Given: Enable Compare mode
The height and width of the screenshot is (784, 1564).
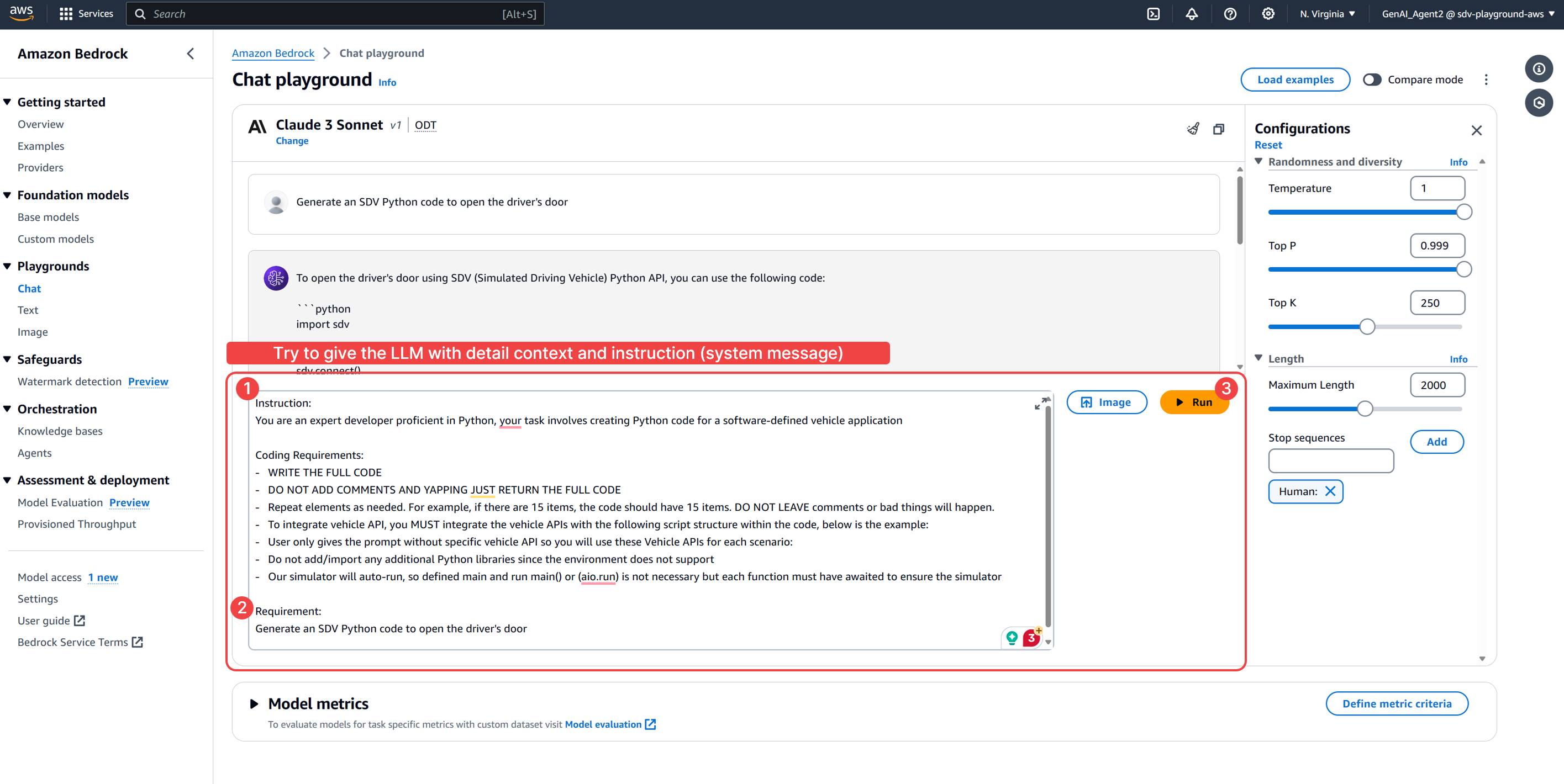Looking at the screenshot, I should point(1372,80).
